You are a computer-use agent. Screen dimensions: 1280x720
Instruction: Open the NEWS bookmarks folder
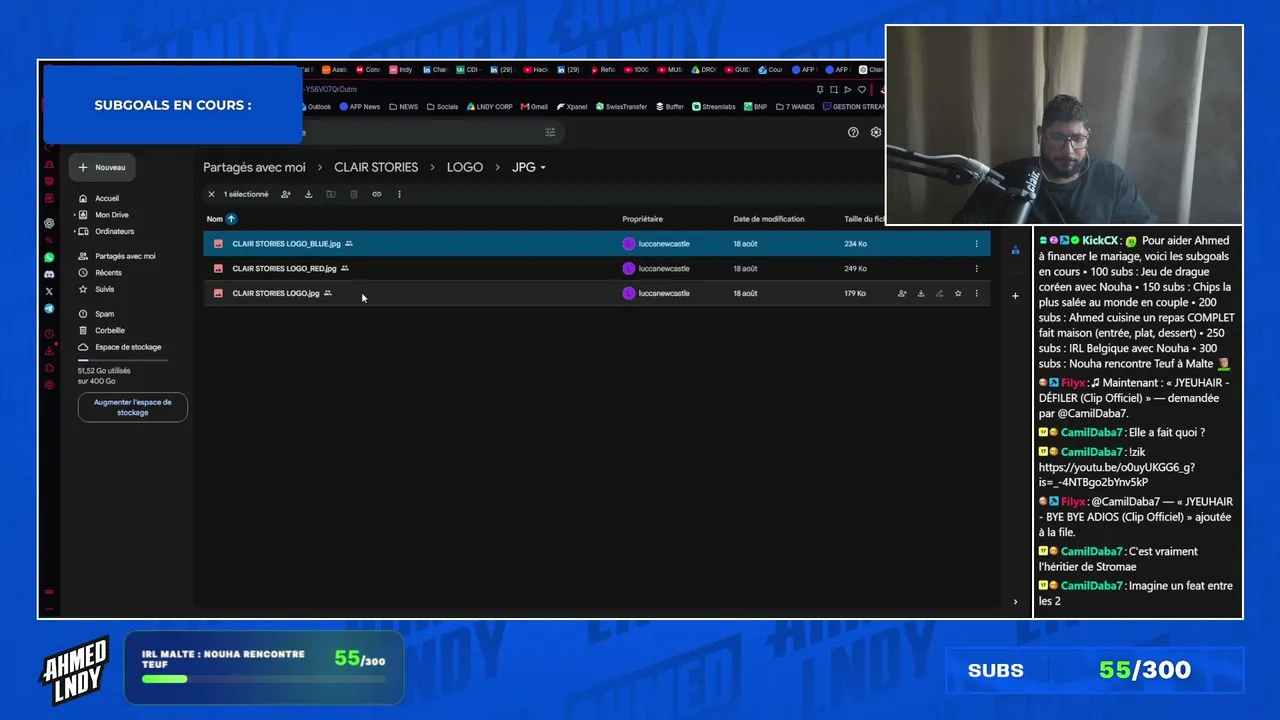[404, 107]
